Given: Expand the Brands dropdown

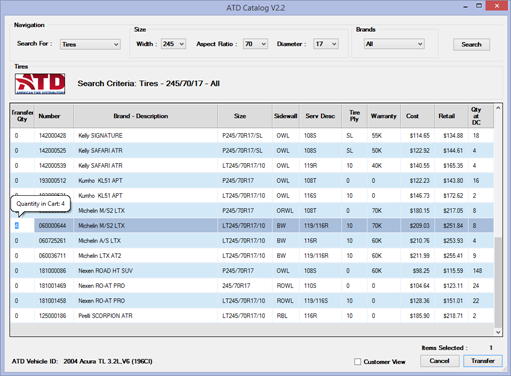Looking at the screenshot, I should point(394,44).
